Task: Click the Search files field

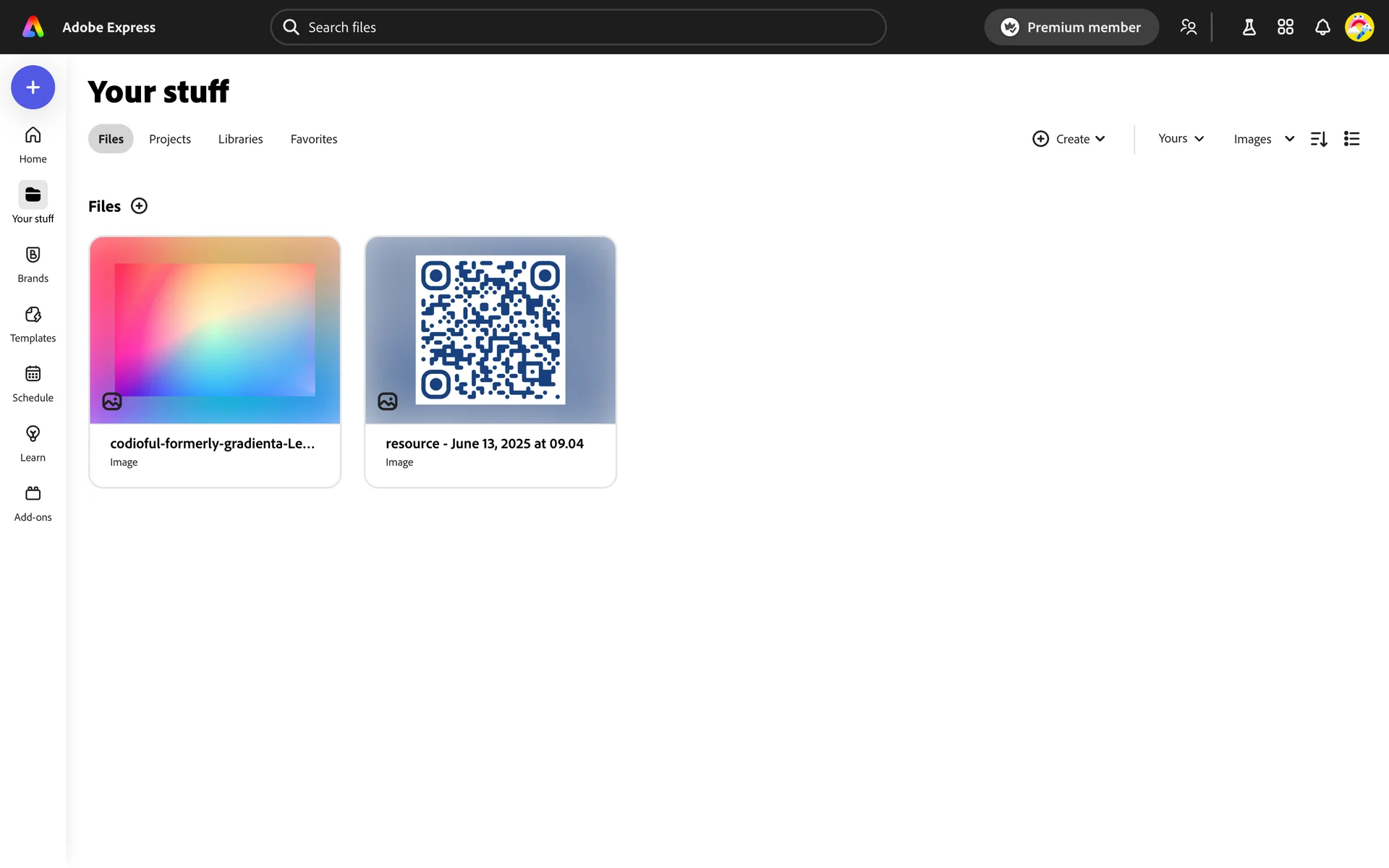Action: point(579,27)
